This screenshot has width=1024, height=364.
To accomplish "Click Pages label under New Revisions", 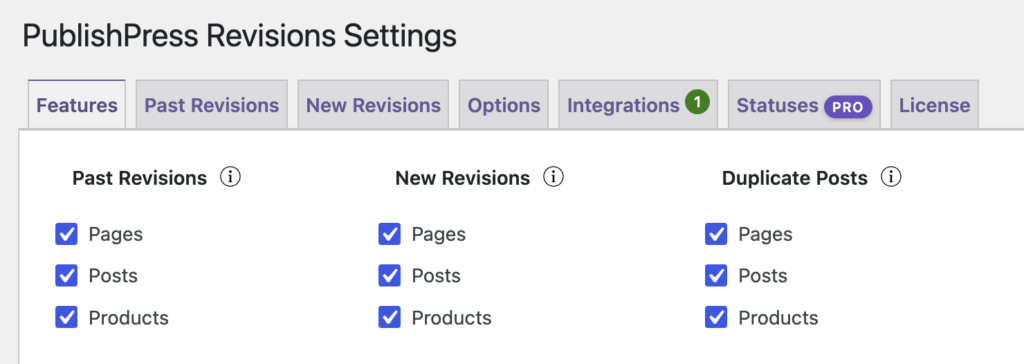I will point(439,235).
